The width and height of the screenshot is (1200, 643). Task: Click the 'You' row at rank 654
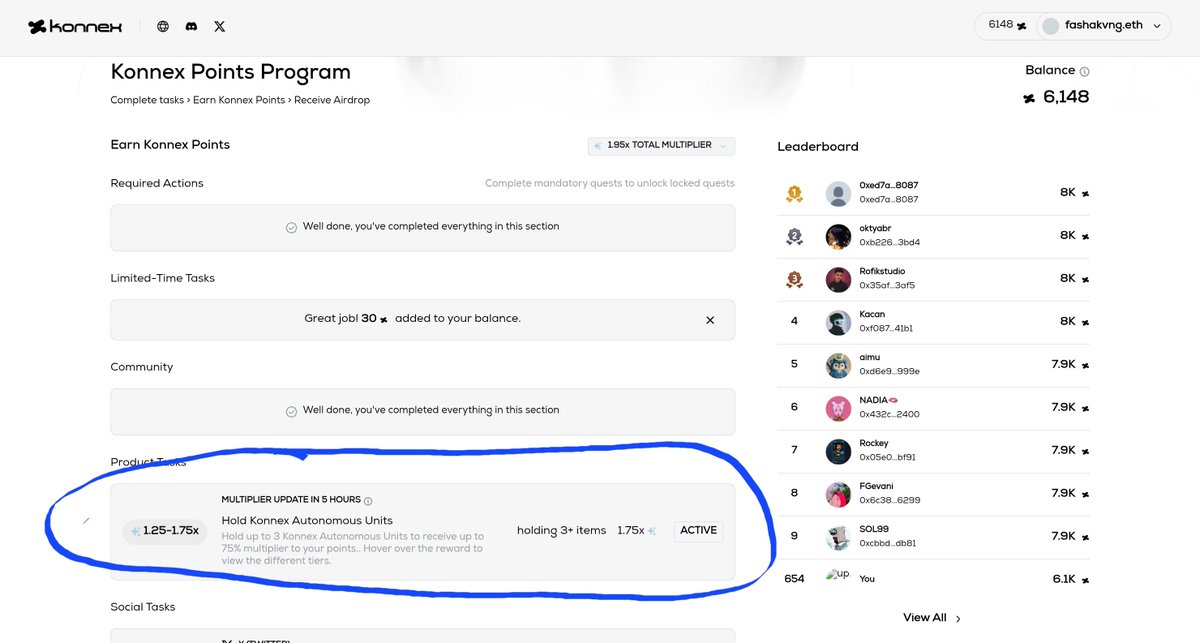pos(933,579)
